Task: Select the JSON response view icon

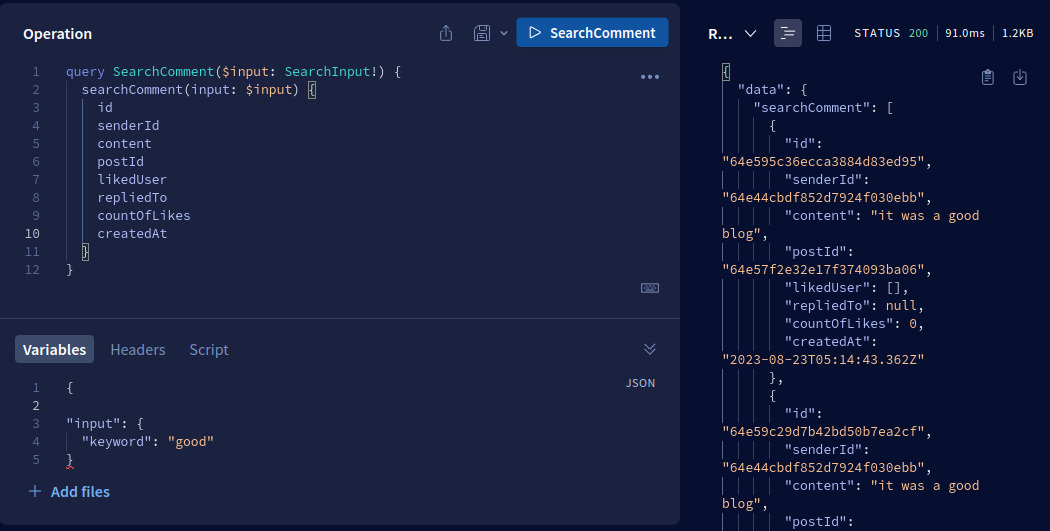Action: coord(788,33)
